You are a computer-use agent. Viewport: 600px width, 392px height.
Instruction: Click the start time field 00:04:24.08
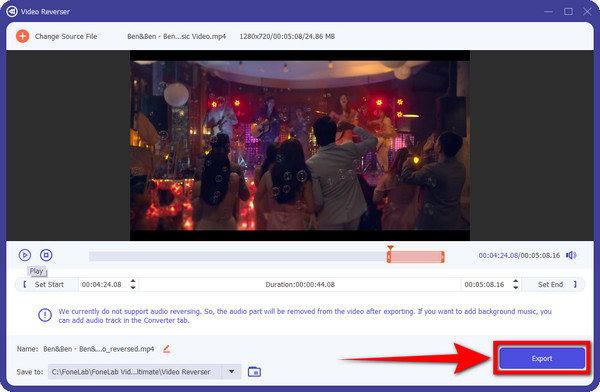click(102, 284)
